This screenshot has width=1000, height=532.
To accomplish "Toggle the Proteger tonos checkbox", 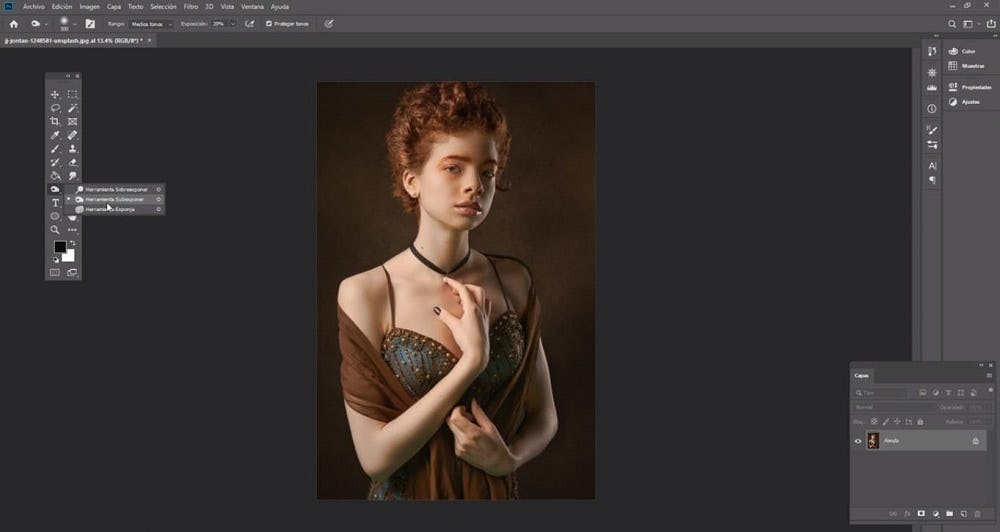I will (x=268, y=24).
